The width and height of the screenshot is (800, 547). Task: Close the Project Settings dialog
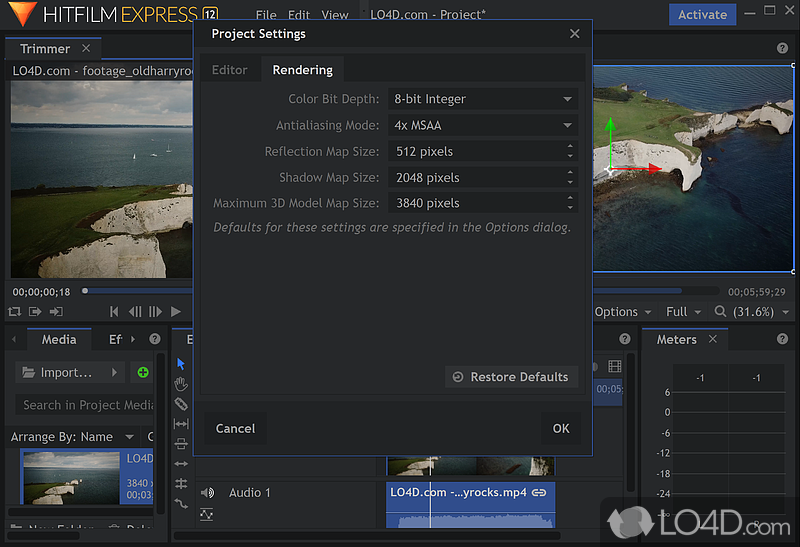[x=574, y=34]
